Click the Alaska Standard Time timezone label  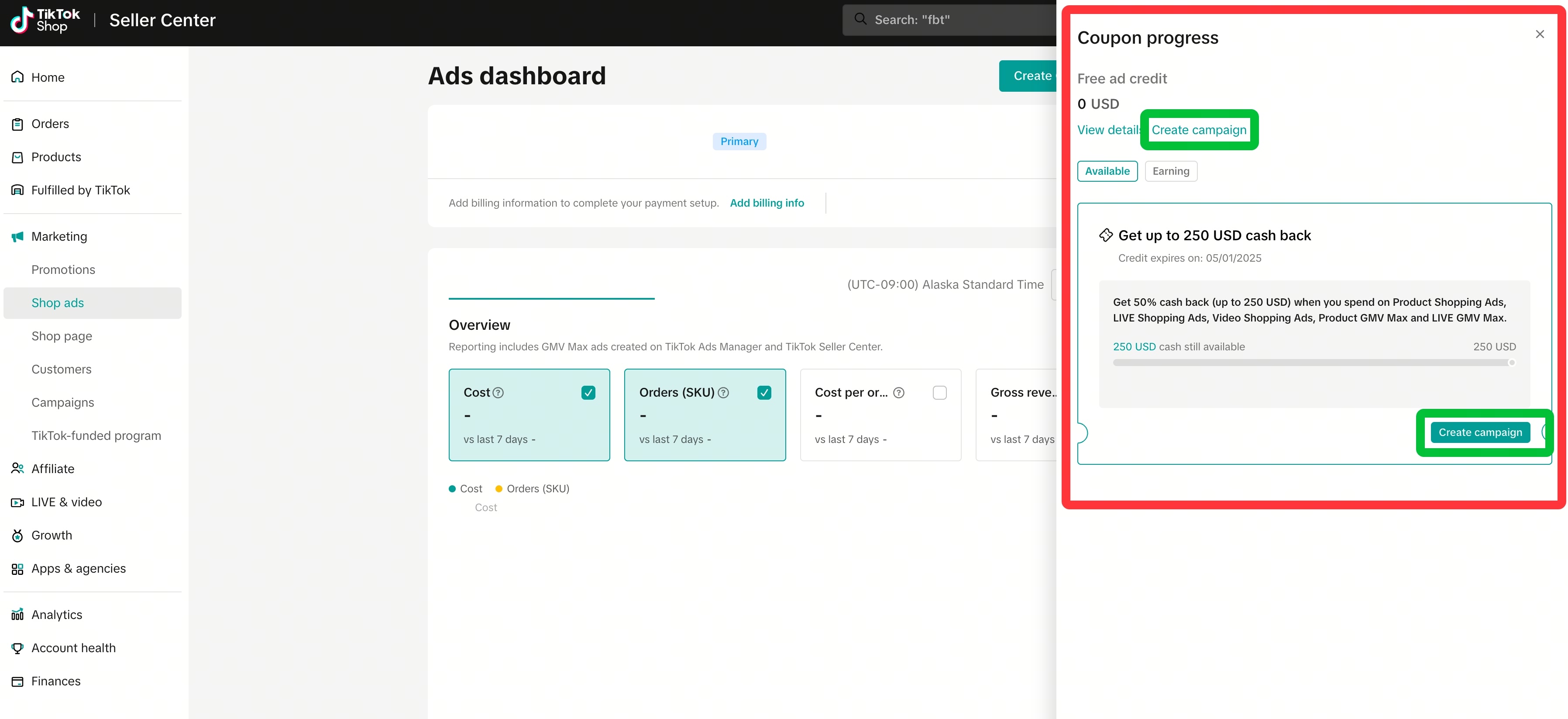click(945, 284)
